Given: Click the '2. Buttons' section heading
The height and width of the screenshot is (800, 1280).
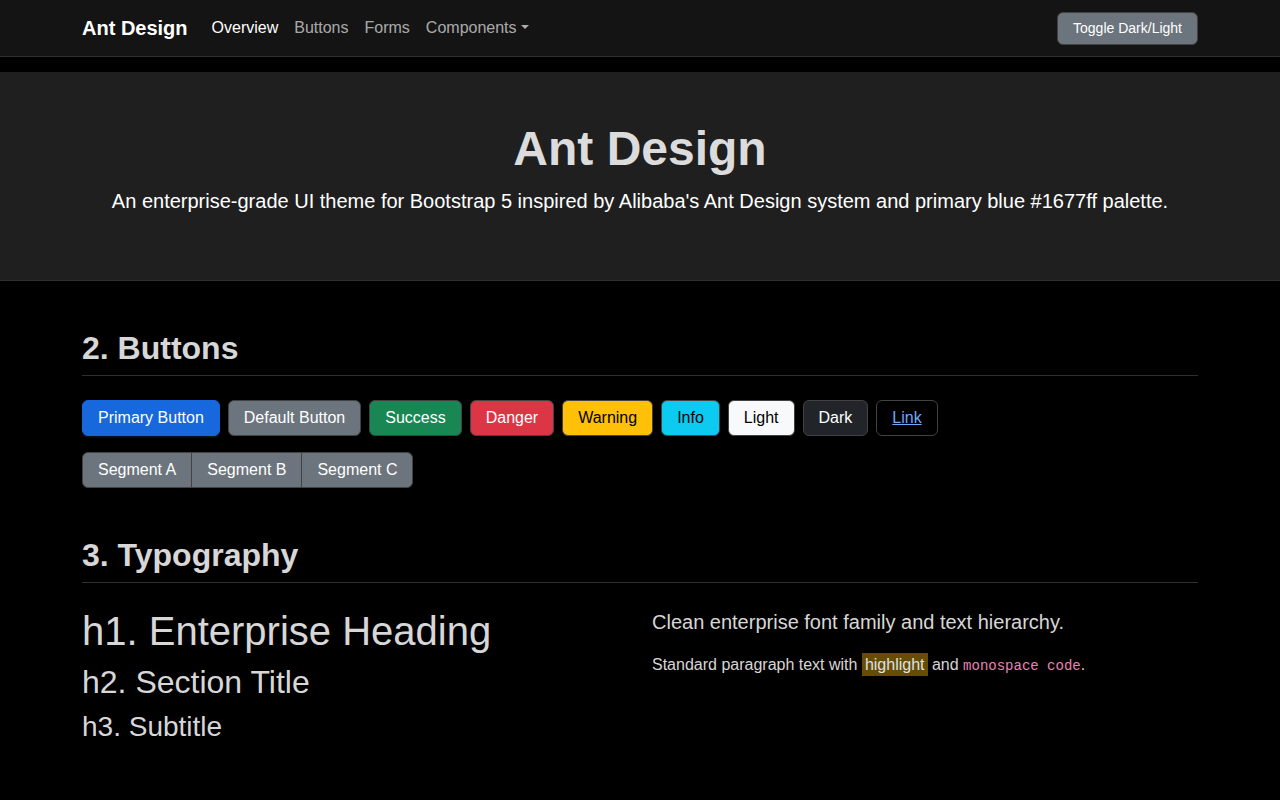Looking at the screenshot, I should point(160,348).
